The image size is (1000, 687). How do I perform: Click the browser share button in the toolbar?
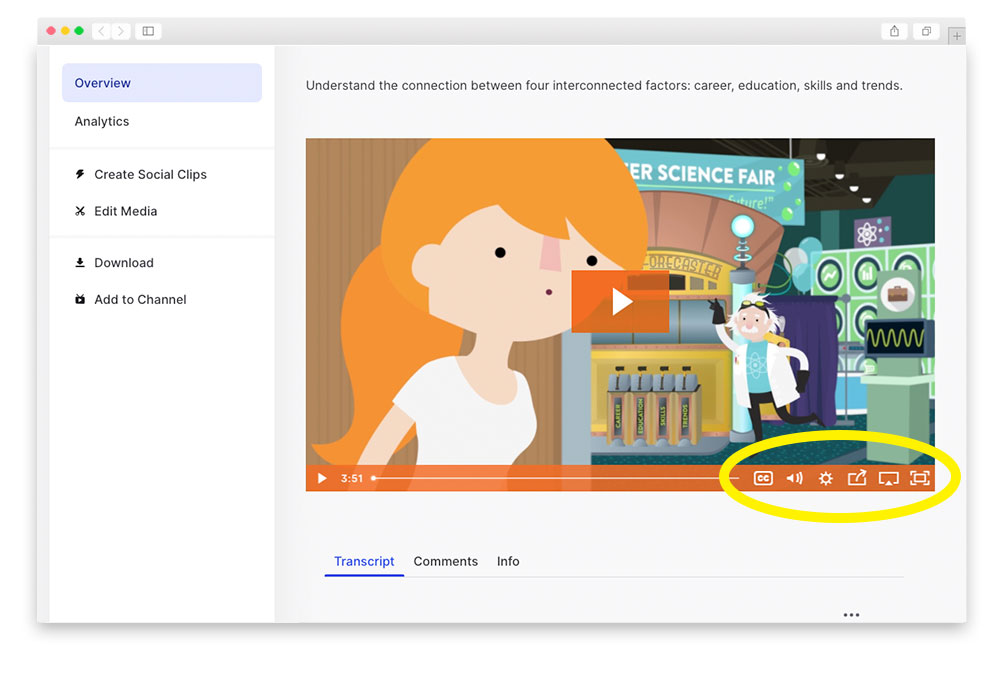[x=894, y=31]
